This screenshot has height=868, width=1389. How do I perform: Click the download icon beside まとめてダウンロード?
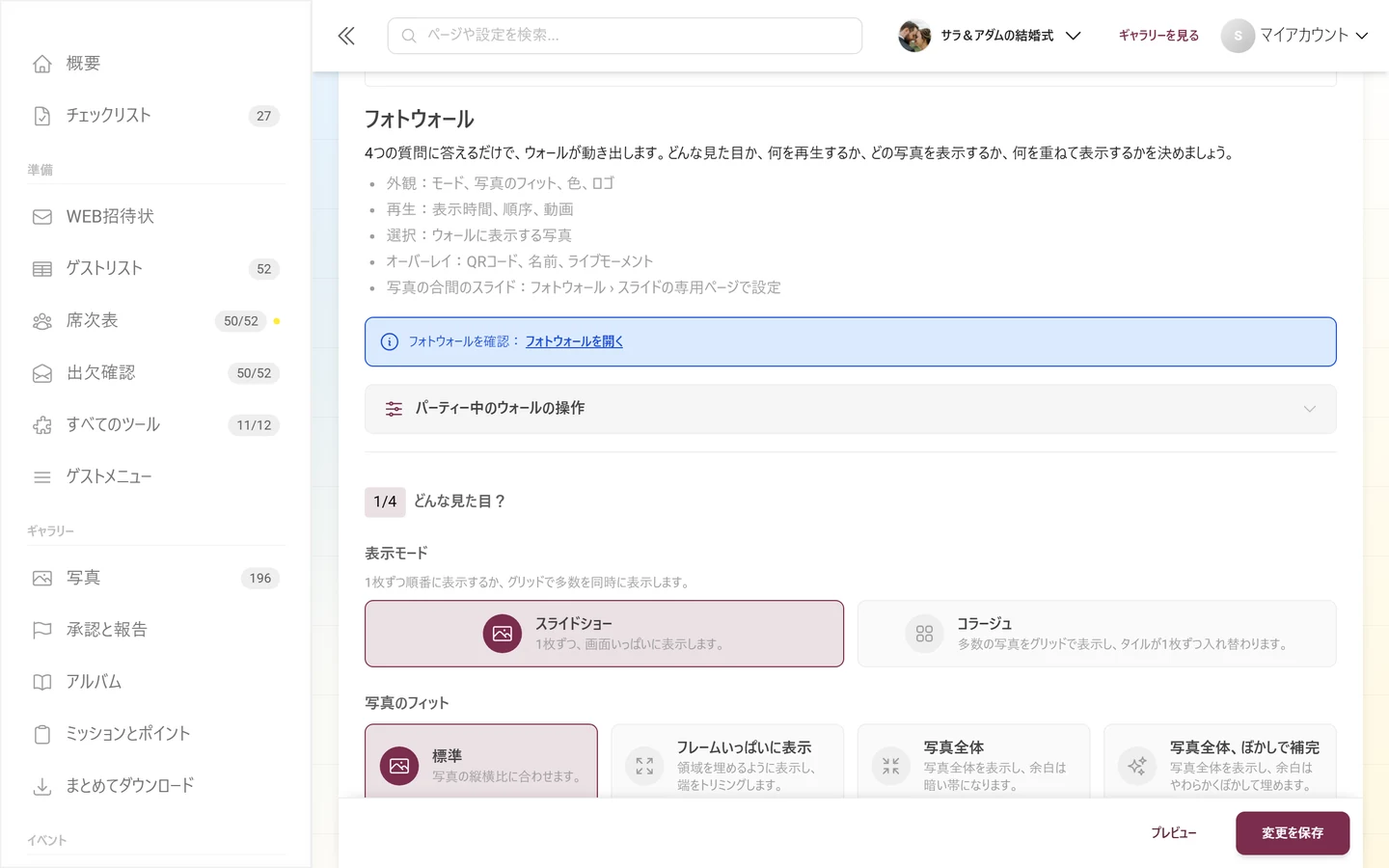(x=42, y=787)
